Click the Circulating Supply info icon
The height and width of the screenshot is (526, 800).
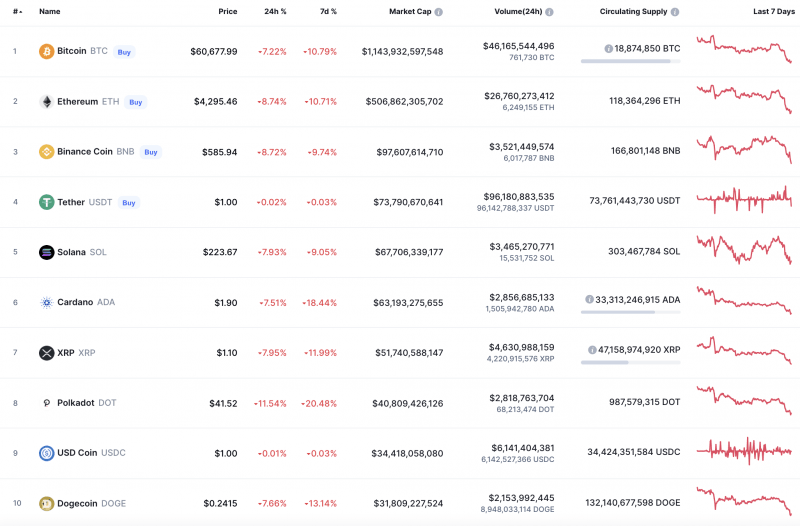pos(676,12)
